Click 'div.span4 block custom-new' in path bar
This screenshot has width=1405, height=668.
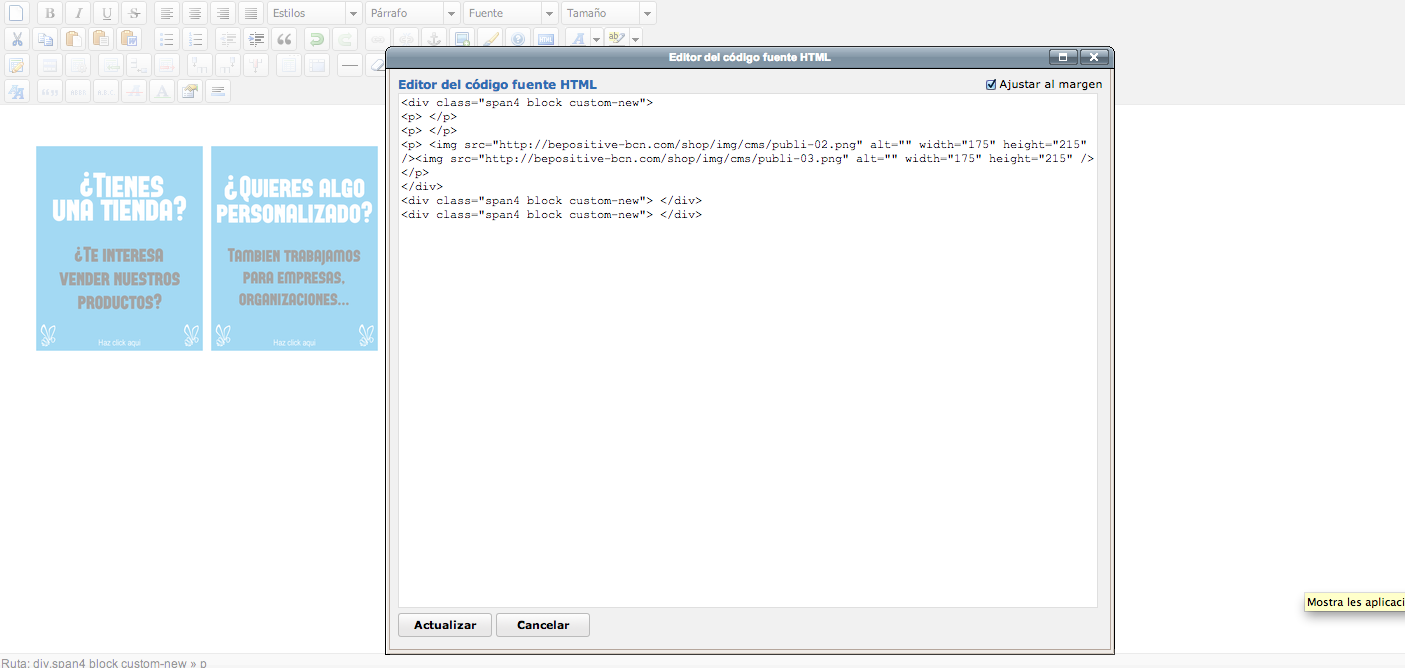(x=110, y=662)
